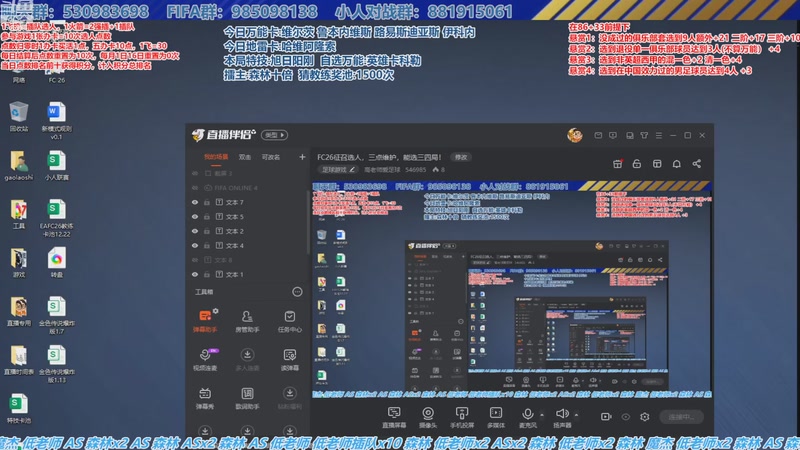800x450 pixels.
Task: Switch to 可改名 scene tab
Action: 270,157
